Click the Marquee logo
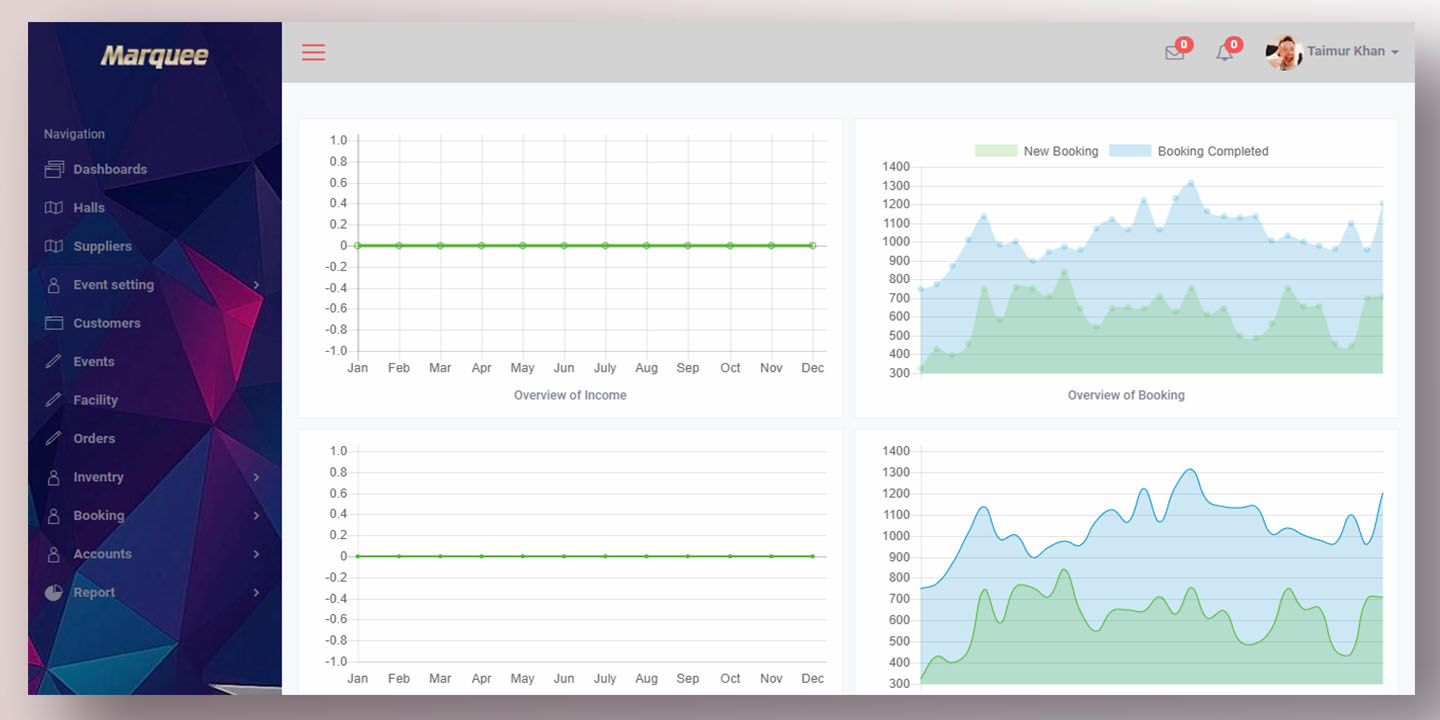The width and height of the screenshot is (1440, 720). pos(154,56)
